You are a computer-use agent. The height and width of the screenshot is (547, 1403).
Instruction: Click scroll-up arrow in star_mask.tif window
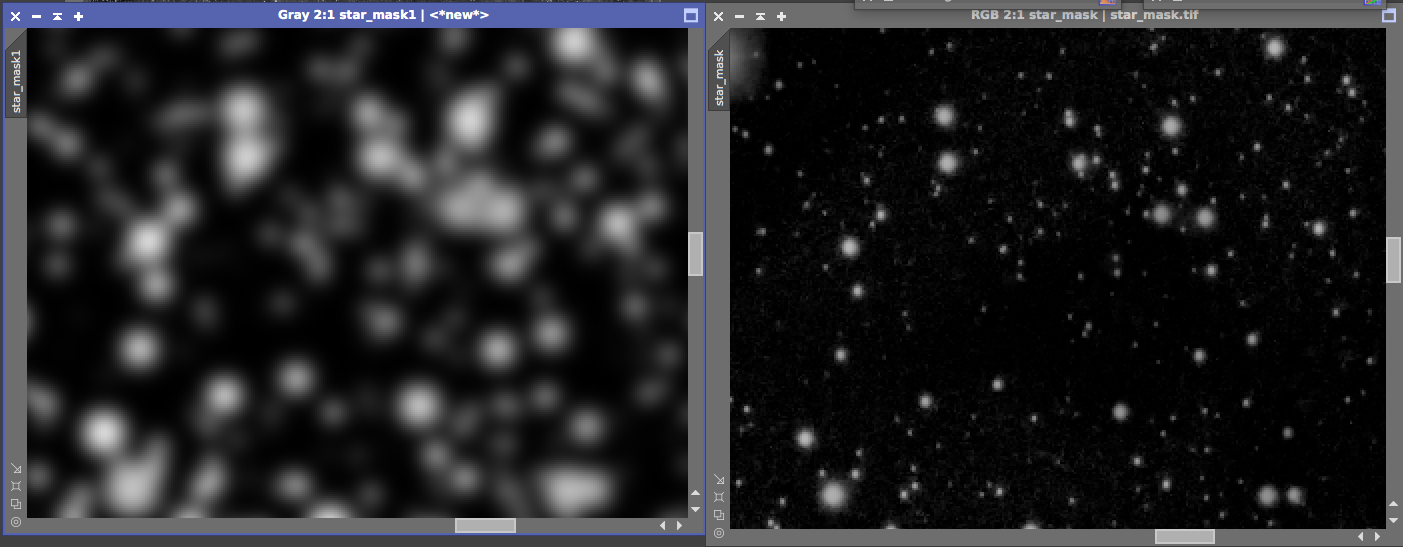point(1394,504)
